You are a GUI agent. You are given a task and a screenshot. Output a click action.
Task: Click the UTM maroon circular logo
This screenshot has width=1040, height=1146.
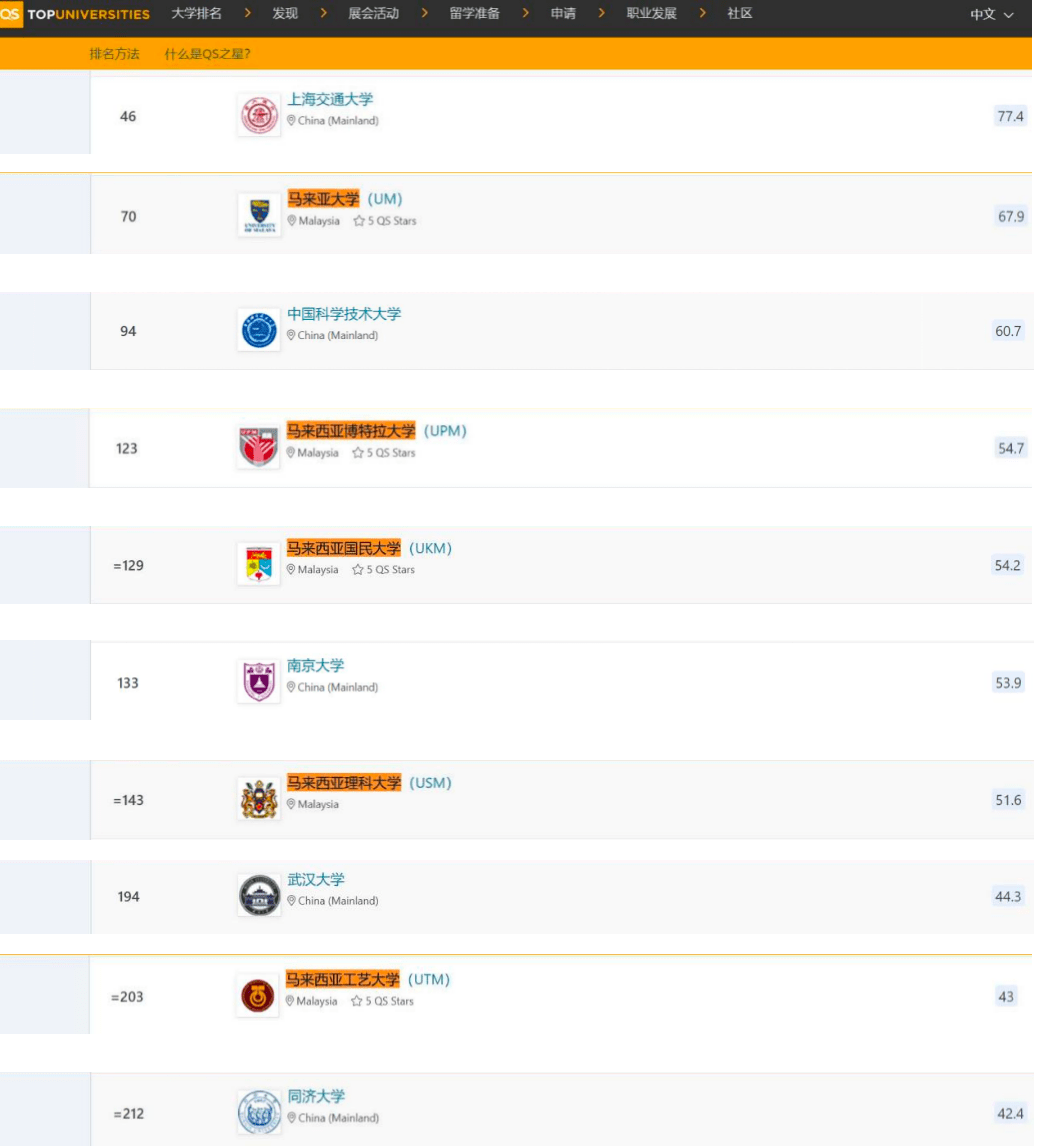[259, 995]
